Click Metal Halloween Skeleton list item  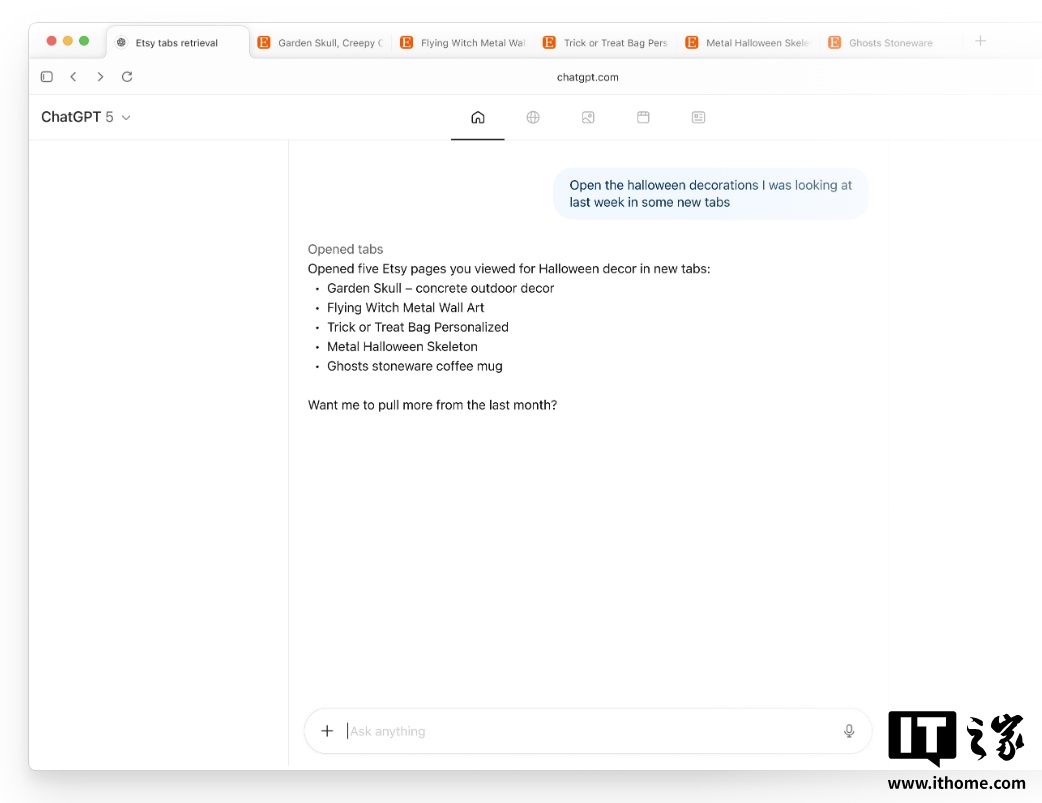pos(402,346)
